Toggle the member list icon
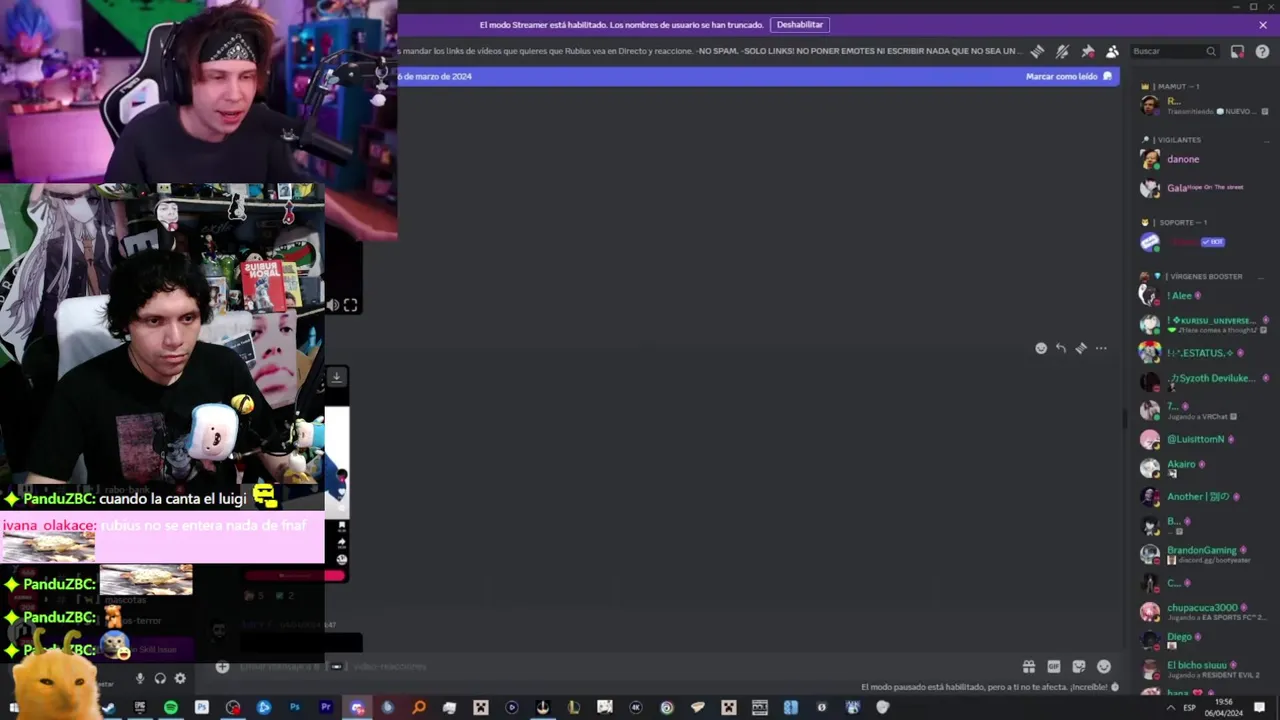This screenshot has height=720, width=1280. pos(1112,51)
